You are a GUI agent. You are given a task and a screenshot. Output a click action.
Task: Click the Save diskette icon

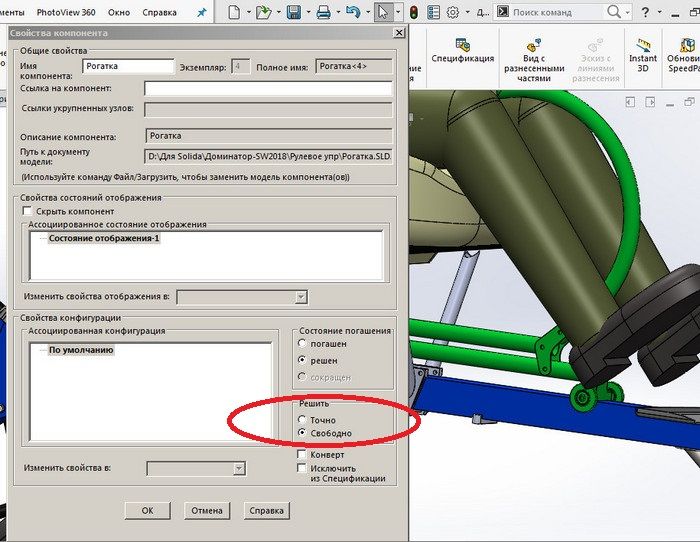coord(293,13)
